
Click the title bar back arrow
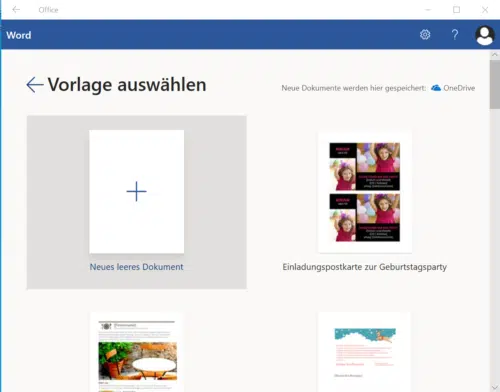click(16, 10)
